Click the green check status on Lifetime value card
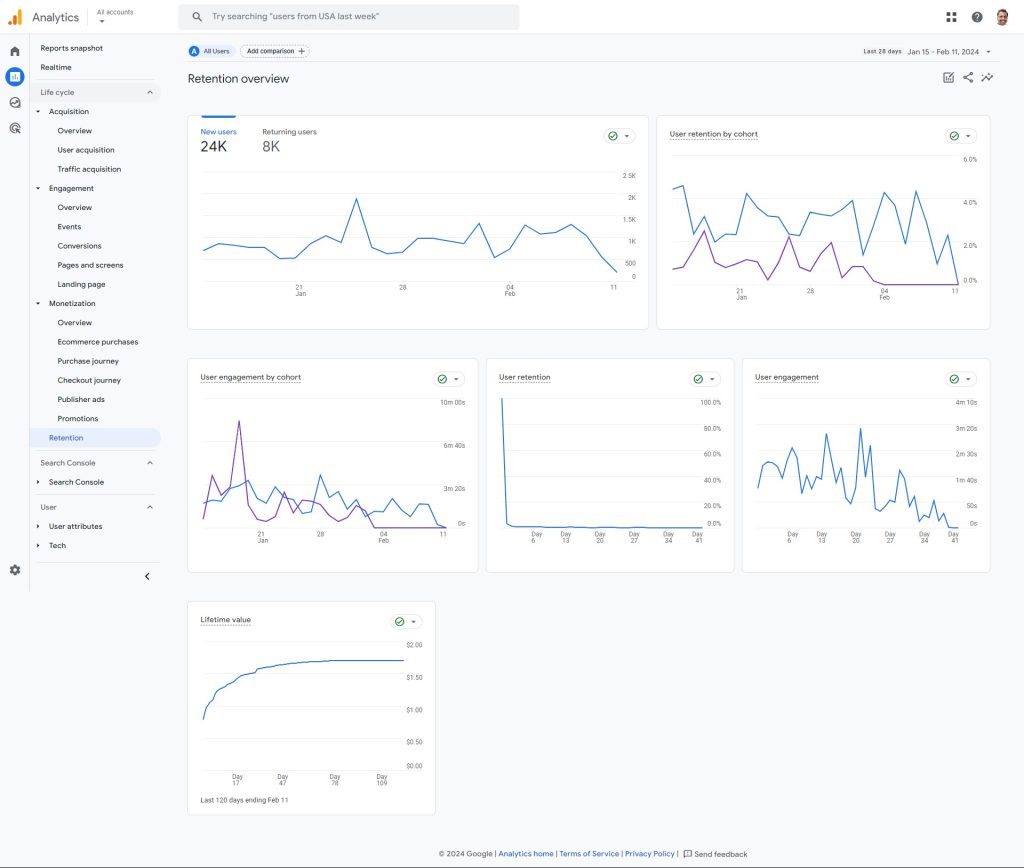 pos(400,622)
